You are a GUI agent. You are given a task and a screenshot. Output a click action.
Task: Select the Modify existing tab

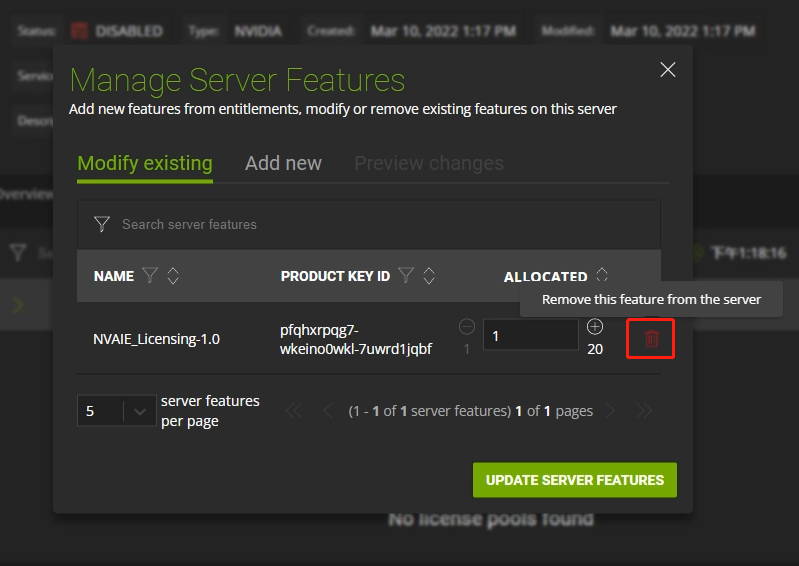[x=145, y=163]
